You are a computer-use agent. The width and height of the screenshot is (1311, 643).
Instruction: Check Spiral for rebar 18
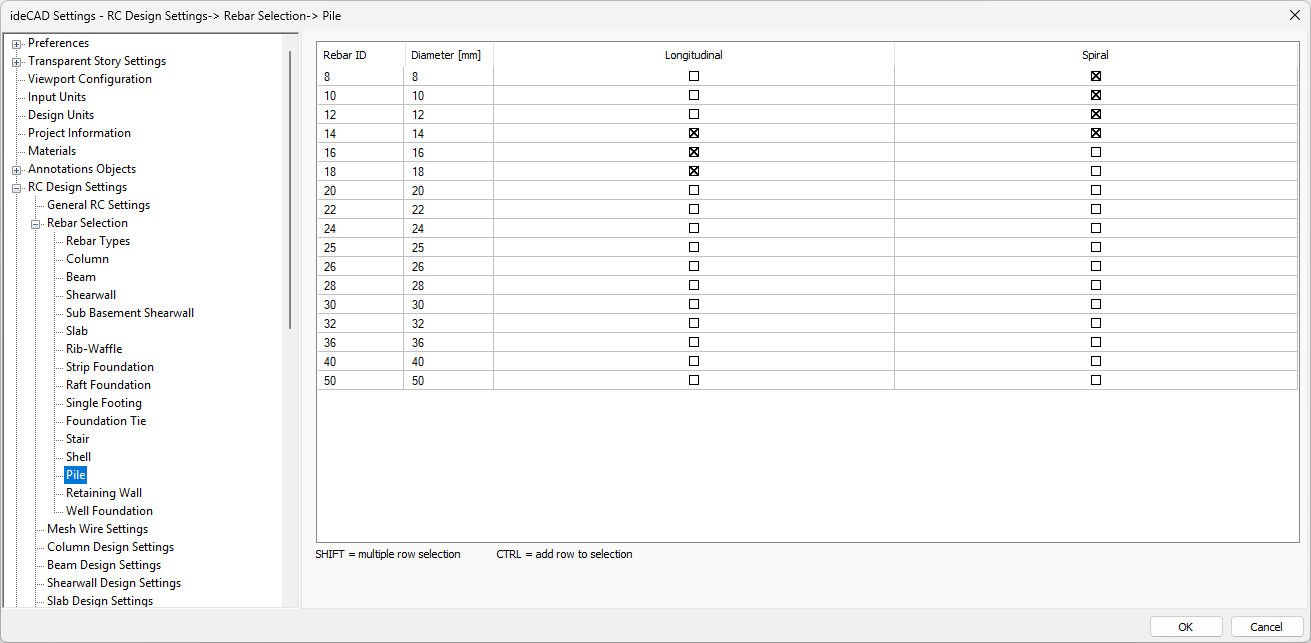point(1096,171)
